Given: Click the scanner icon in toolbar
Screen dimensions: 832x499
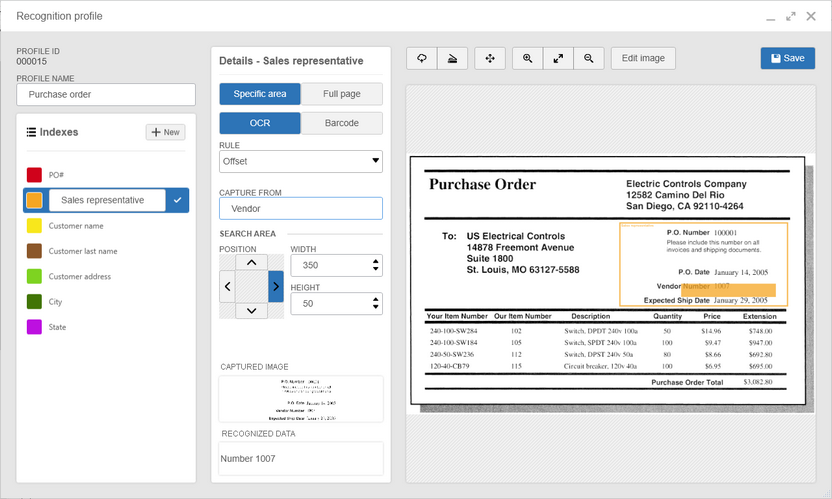Looking at the screenshot, I should 452,58.
